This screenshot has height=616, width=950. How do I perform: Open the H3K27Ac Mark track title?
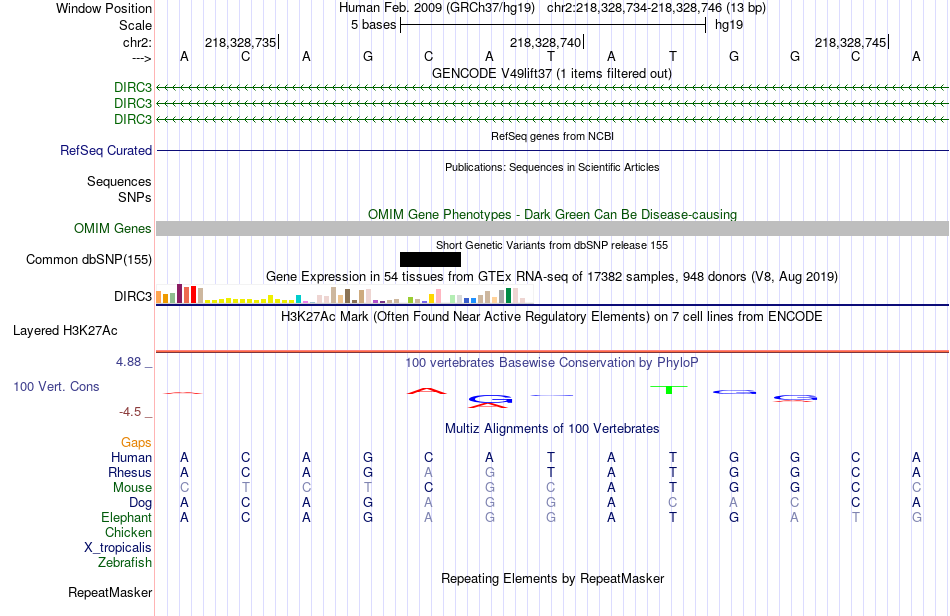(x=552, y=316)
